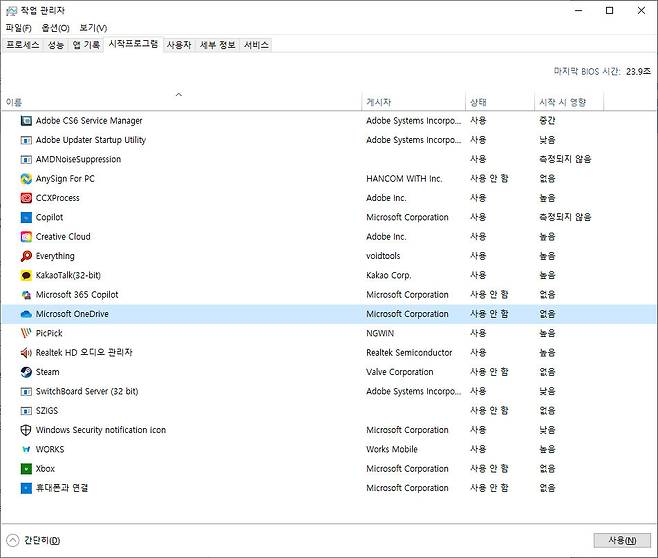
Task: Click the Copilot icon in the list
Action: point(26,217)
